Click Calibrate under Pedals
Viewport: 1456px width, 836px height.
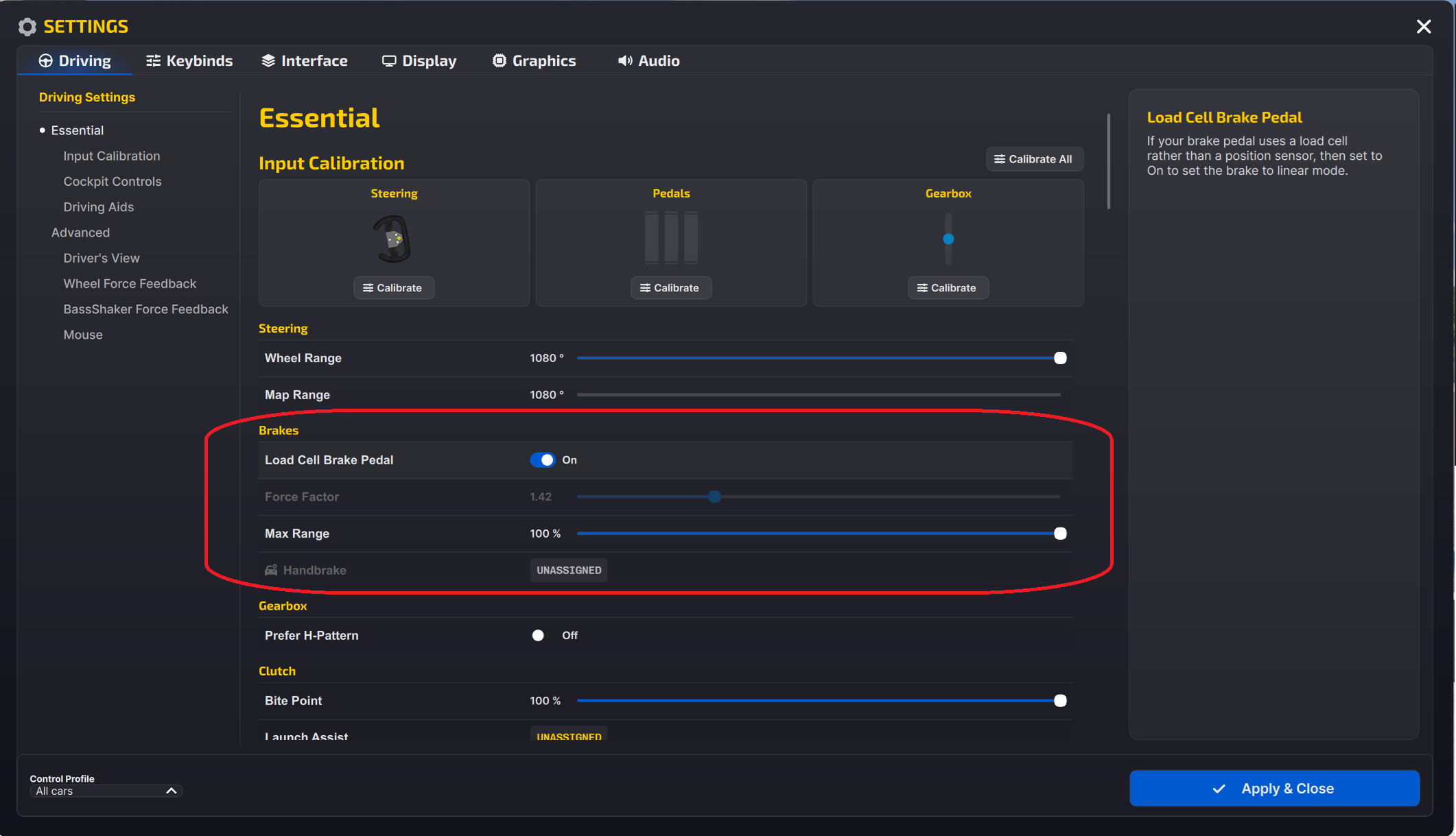coord(670,287)
